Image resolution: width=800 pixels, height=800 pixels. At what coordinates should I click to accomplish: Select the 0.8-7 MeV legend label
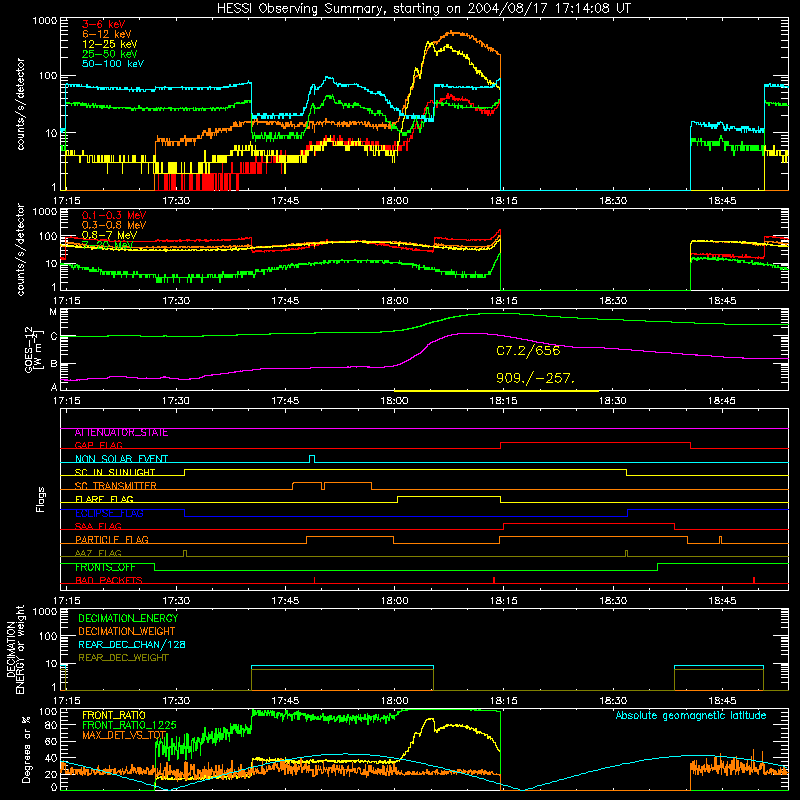pos(109,235)
